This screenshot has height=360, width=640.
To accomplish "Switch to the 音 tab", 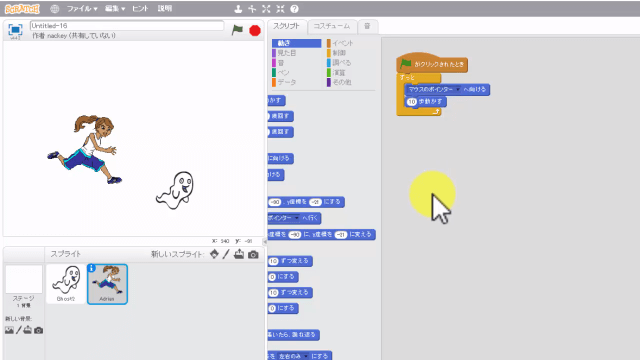I will 367,26.
